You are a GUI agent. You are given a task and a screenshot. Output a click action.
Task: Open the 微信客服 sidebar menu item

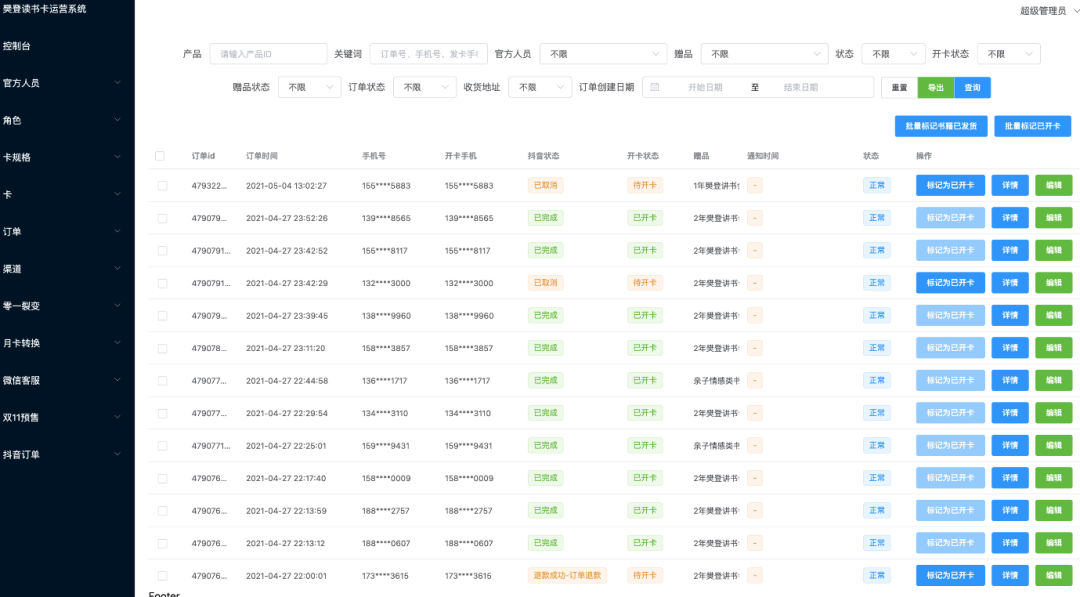click(x=60, y=380)
